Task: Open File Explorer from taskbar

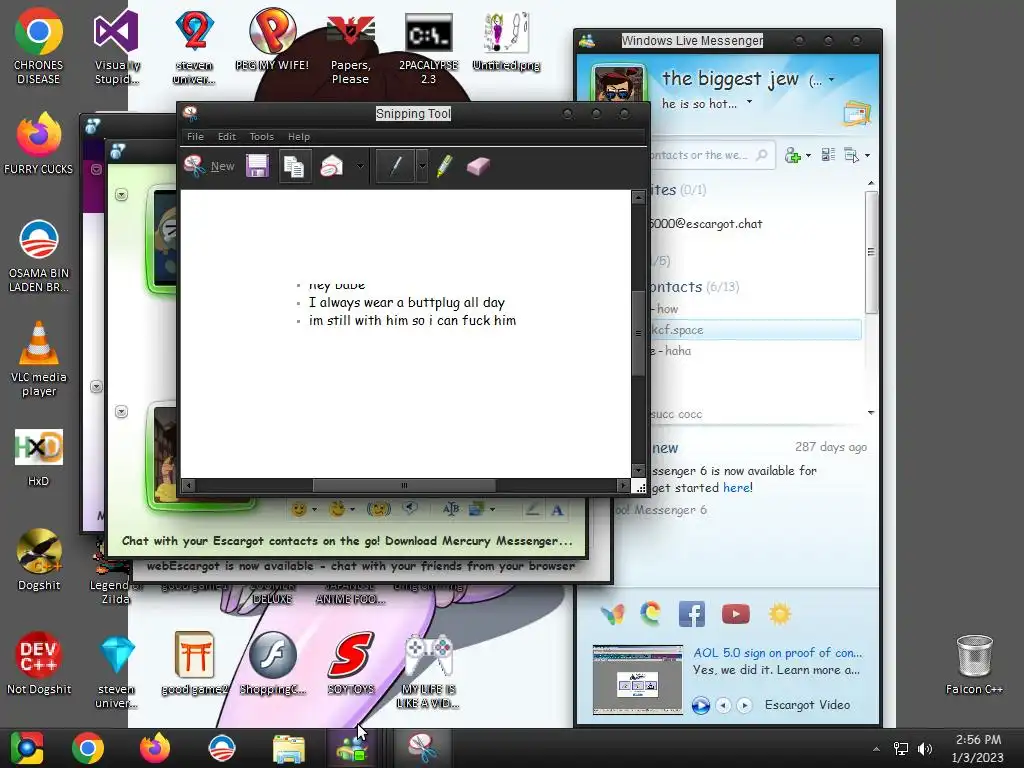Action: click(288, 748)
